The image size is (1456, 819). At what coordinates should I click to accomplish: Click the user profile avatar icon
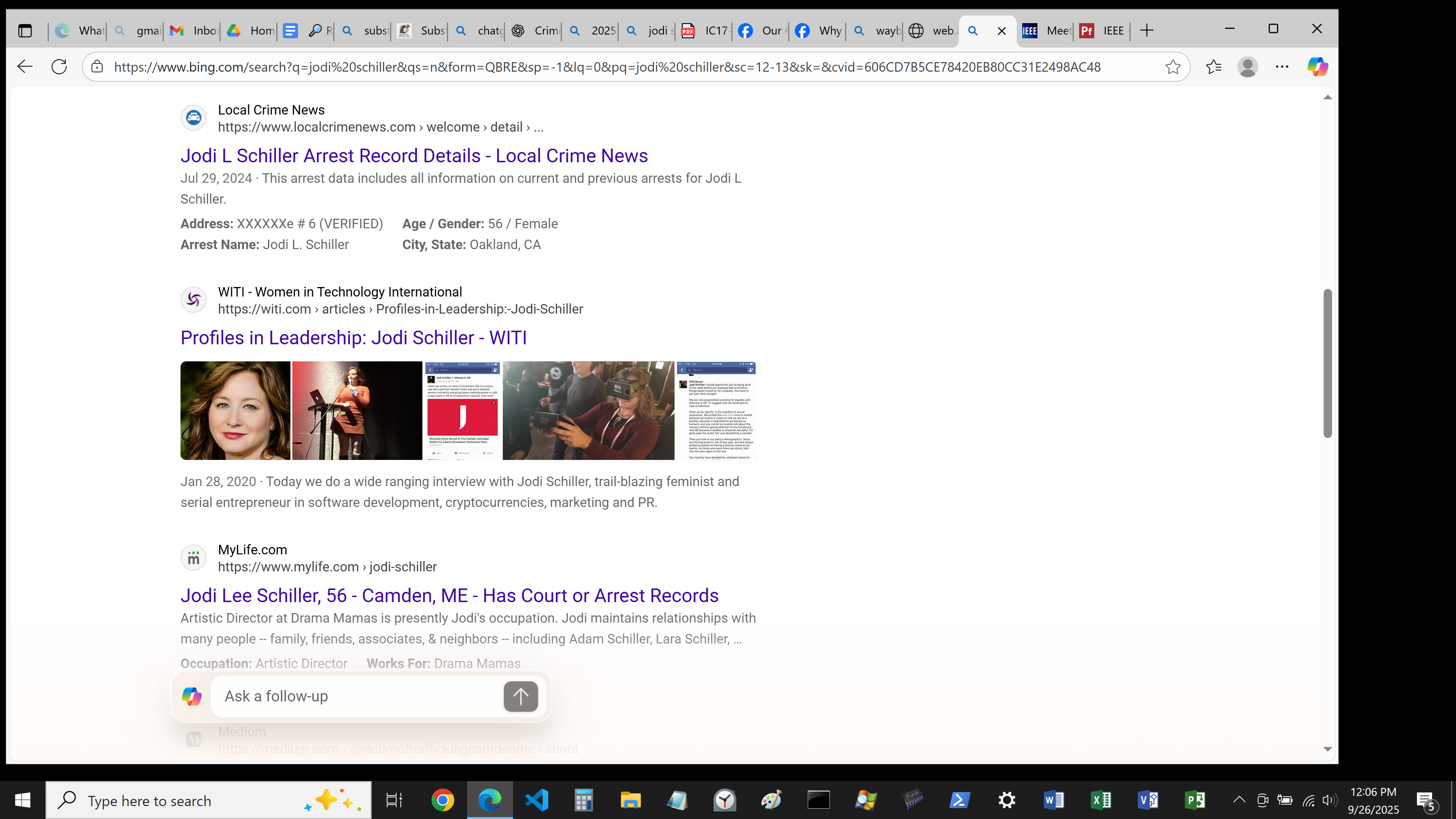[1247, 67]
